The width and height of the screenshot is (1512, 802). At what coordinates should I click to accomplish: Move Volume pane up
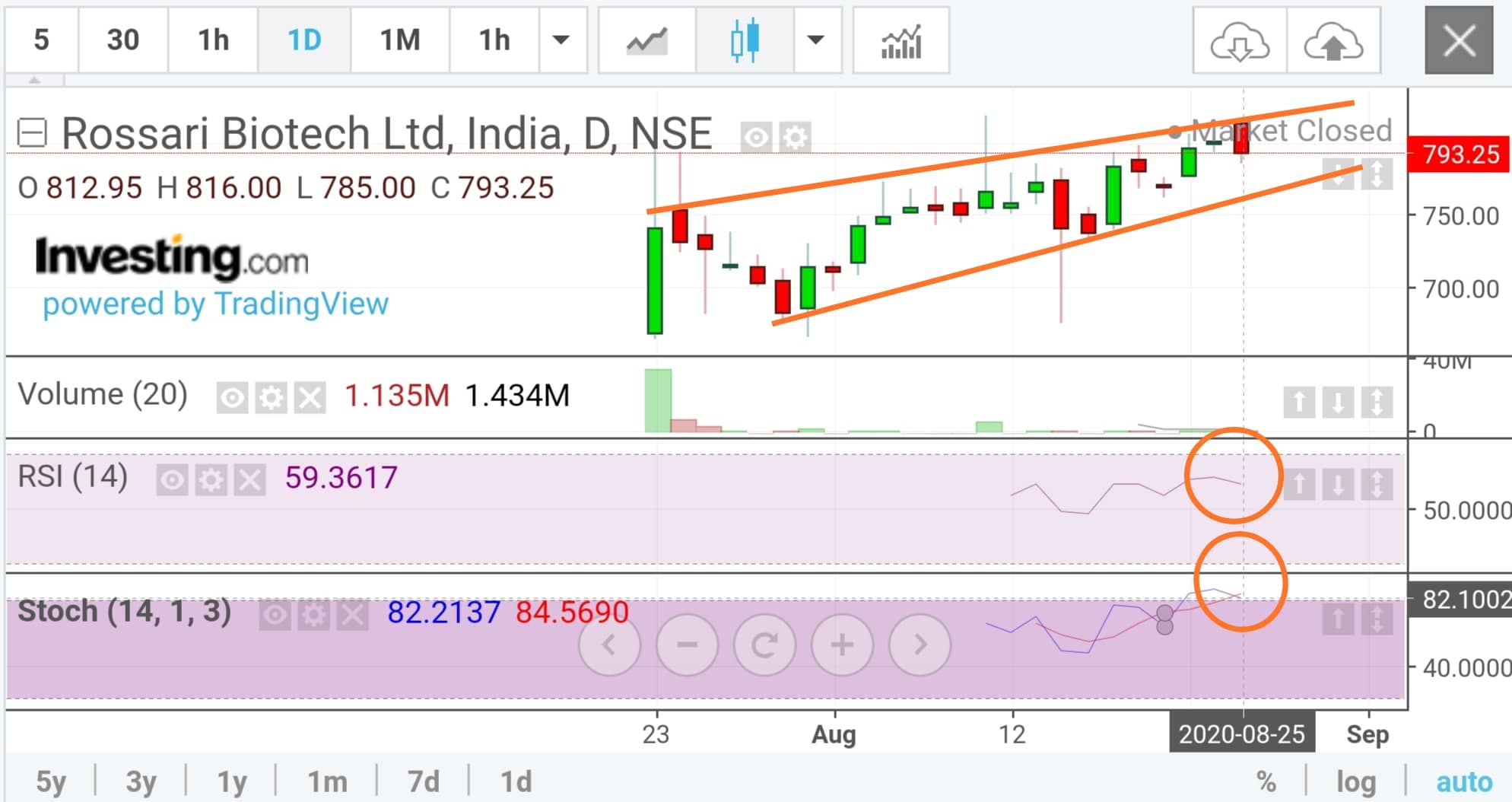pyautogui.click(x=1299, y=402)
